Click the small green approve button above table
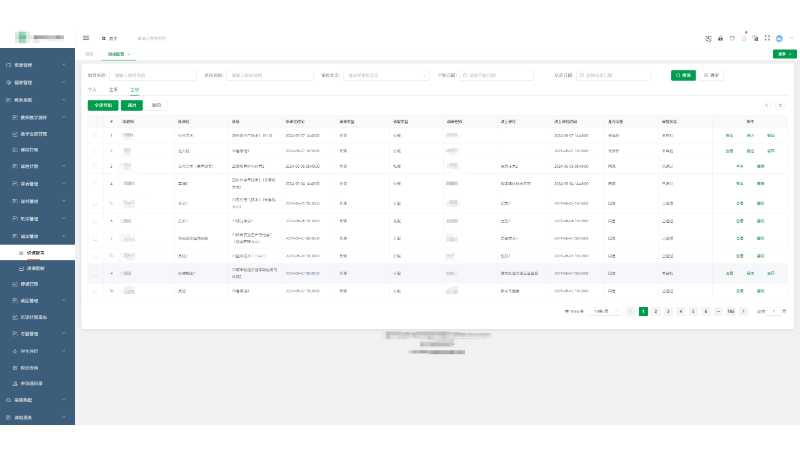800x453 pixels. coord(132,105)
